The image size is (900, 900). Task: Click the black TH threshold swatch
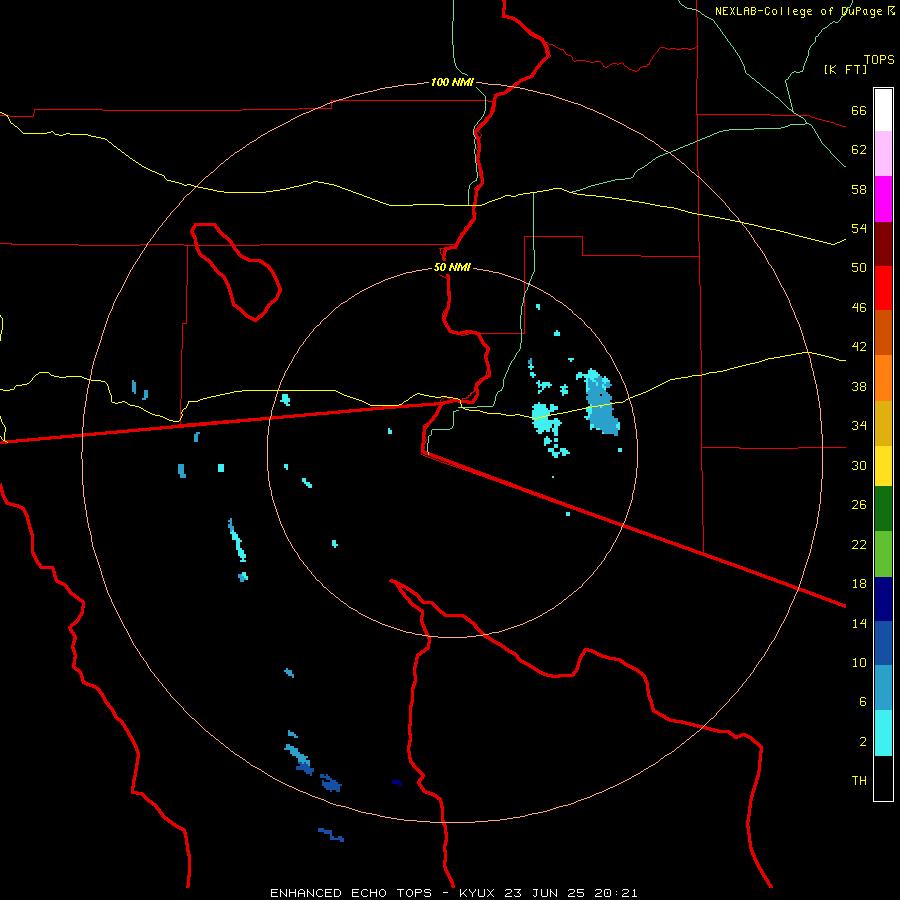click(x=883, y=778)
